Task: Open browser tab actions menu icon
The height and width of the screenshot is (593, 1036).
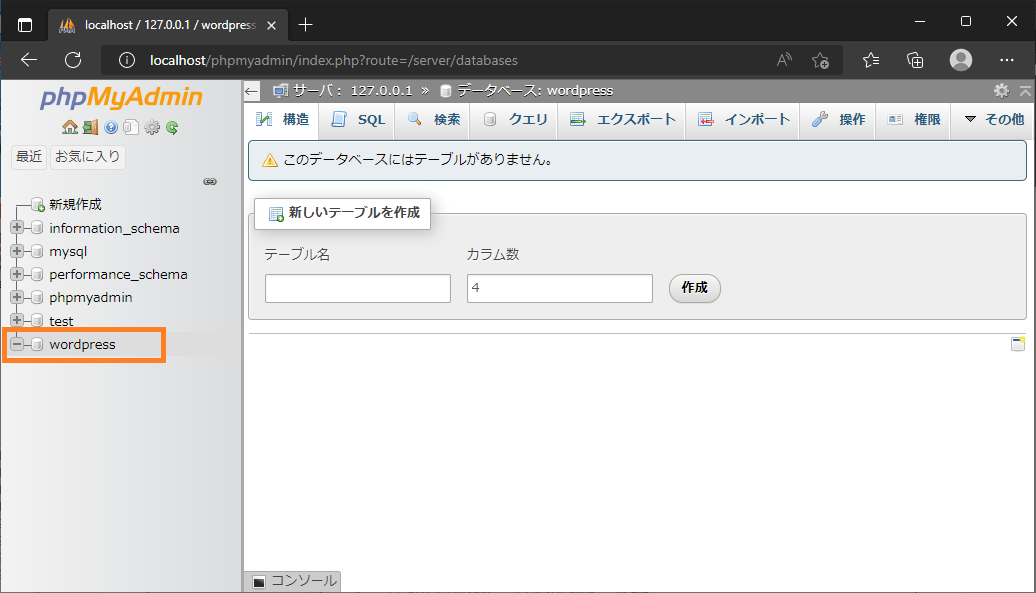Action: [x=24, y=25]
